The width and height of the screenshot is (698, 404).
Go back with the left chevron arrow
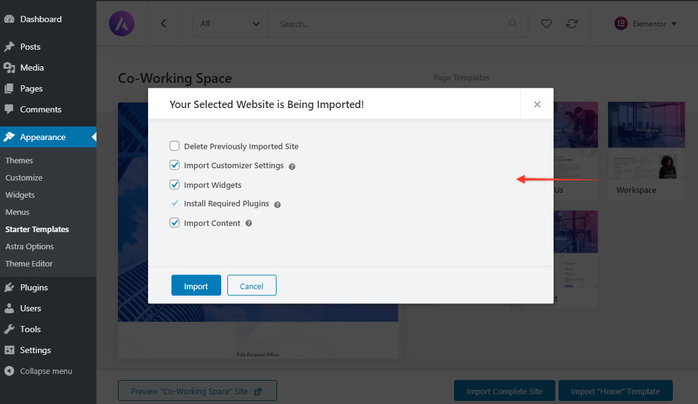click(163, 24)
